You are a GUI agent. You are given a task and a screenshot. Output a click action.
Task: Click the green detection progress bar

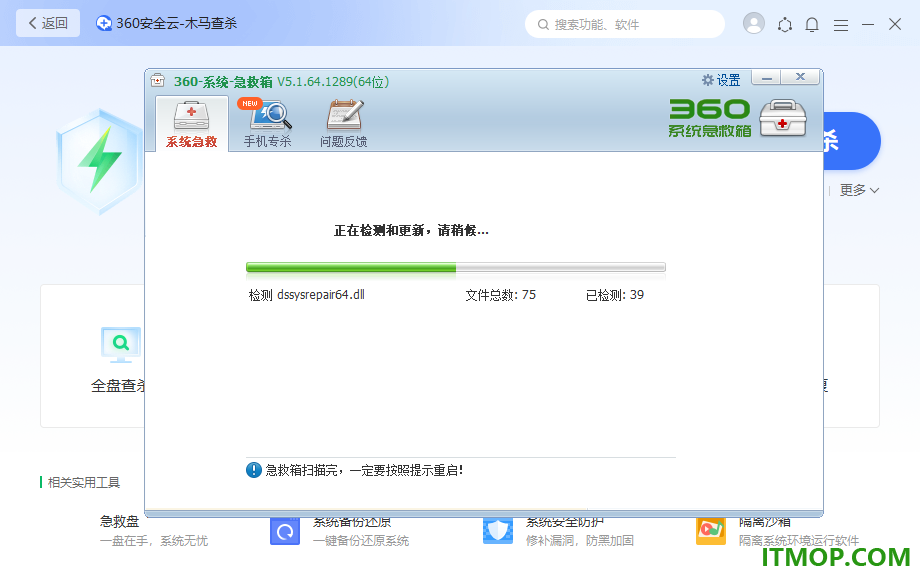455,267
